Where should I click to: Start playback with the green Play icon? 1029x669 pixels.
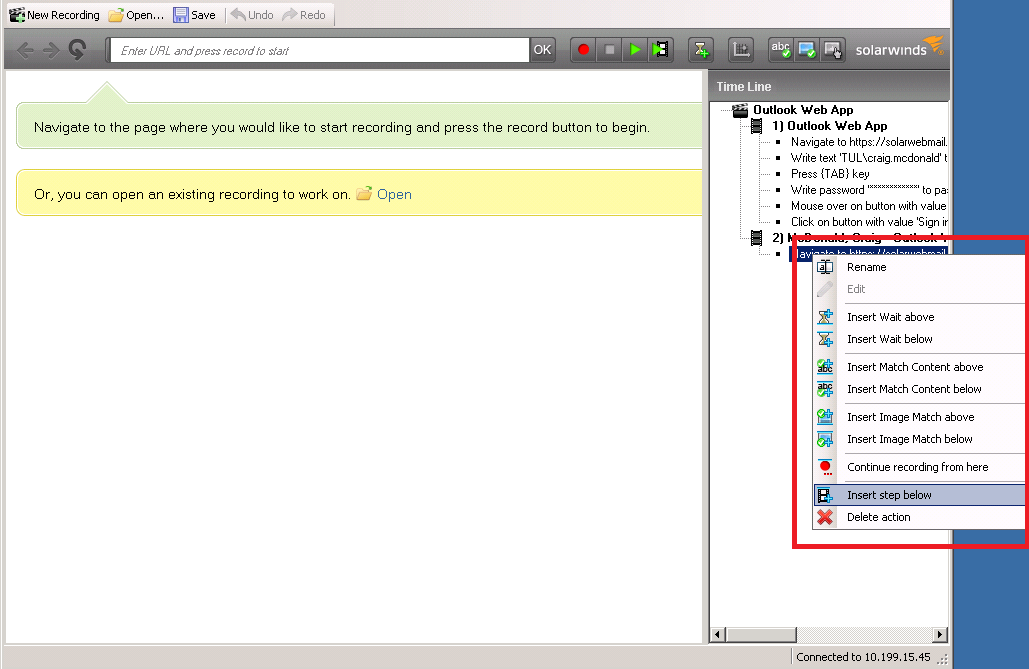tap(634, 49)
